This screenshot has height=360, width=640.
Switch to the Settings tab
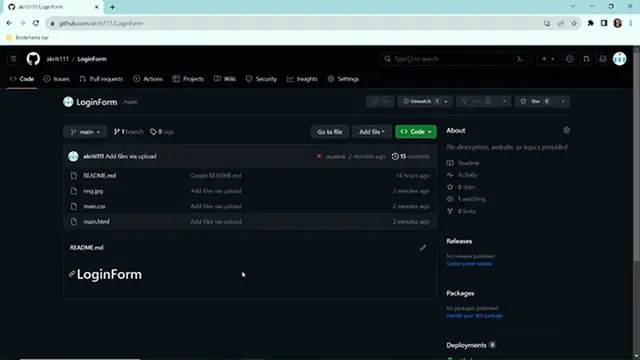(343, 79)
